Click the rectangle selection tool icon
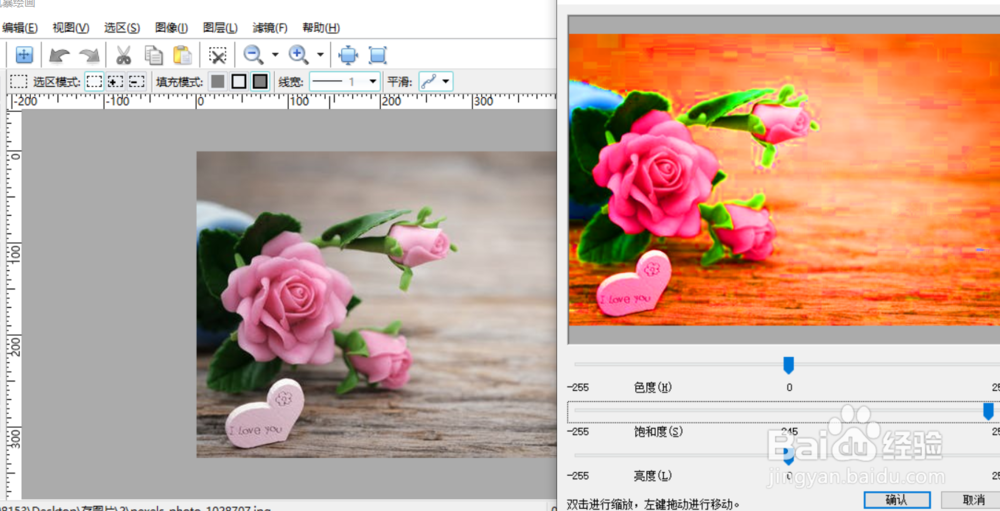Image resolution: width=1000 pixels, height=511 pixels. [x=18, y=82]
